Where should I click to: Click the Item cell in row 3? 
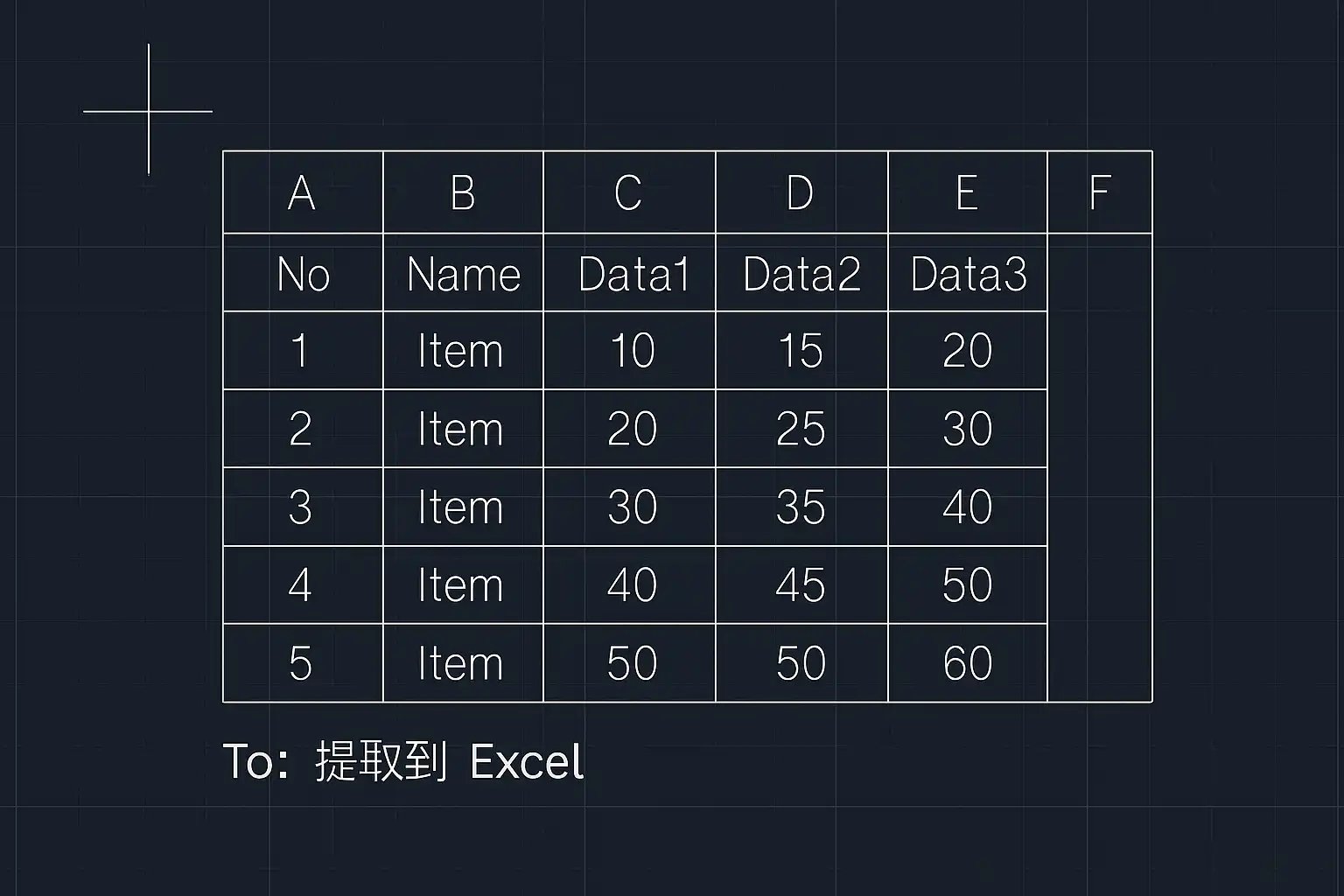tap(463, 507)
